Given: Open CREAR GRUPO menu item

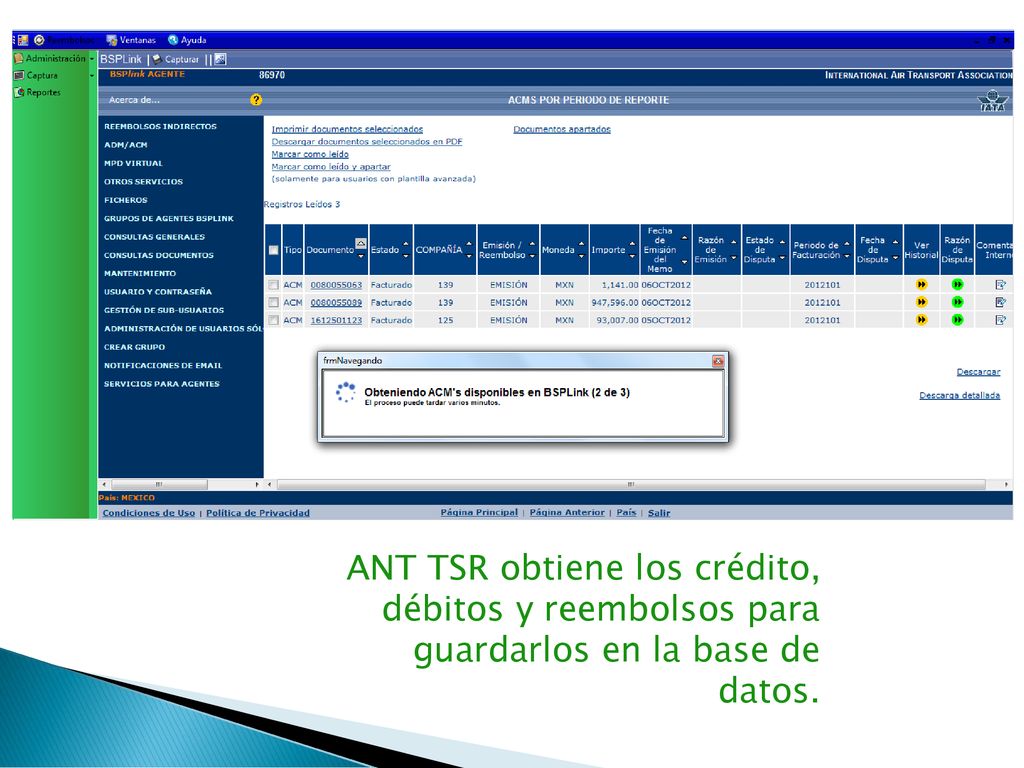Looking at the screenshot, I should (134, 347).
